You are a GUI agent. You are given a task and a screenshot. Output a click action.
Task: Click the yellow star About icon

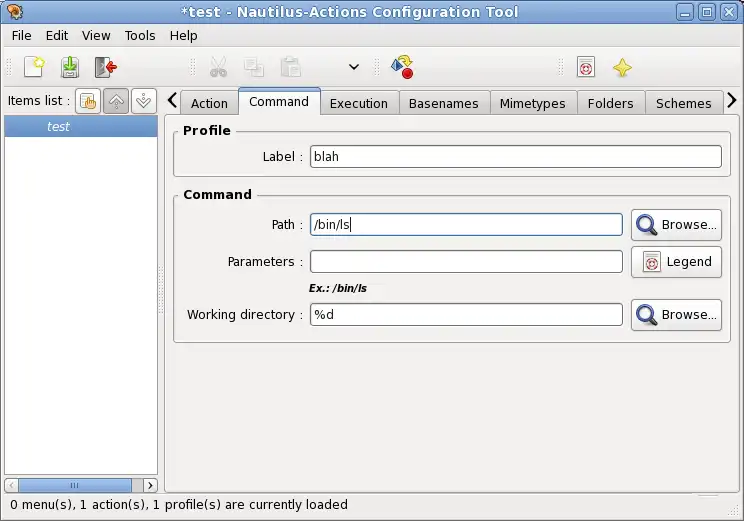coord(622,67)
